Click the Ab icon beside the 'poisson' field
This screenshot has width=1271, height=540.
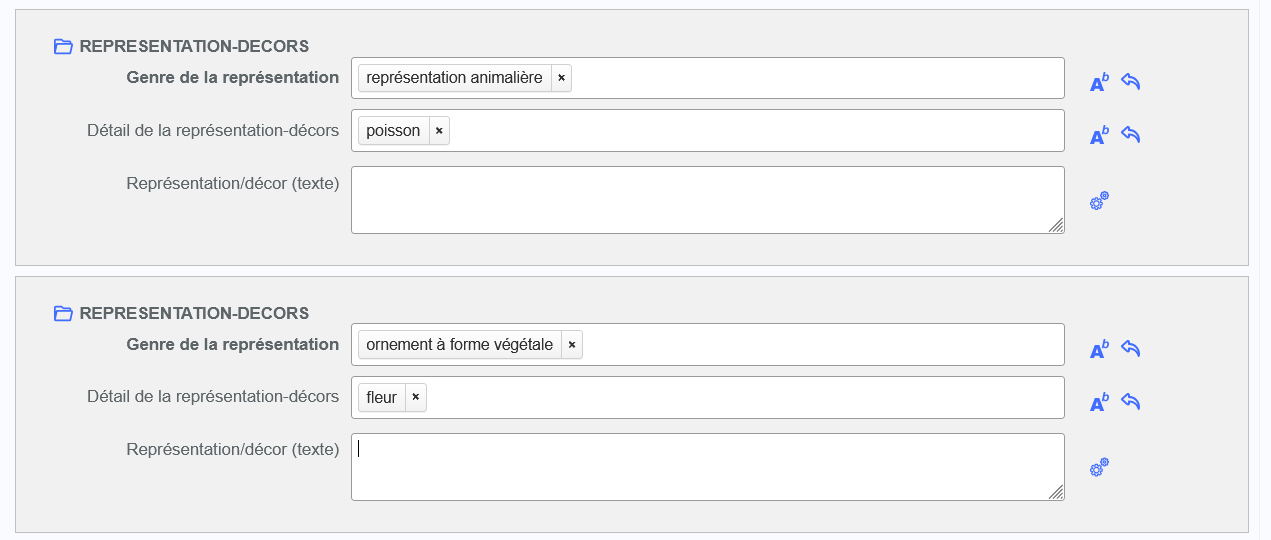1099,136
